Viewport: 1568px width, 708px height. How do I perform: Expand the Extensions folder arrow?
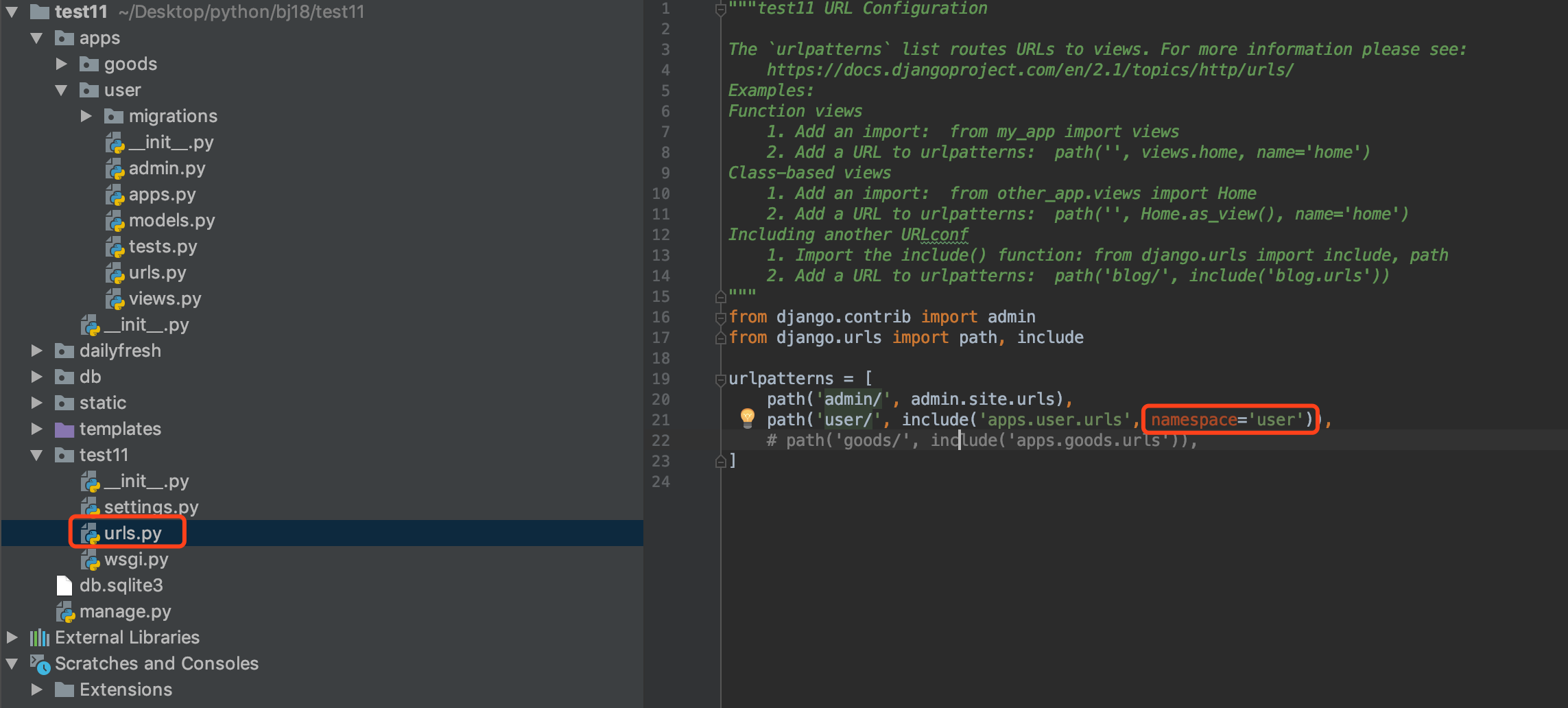click(x=36, y=689)
